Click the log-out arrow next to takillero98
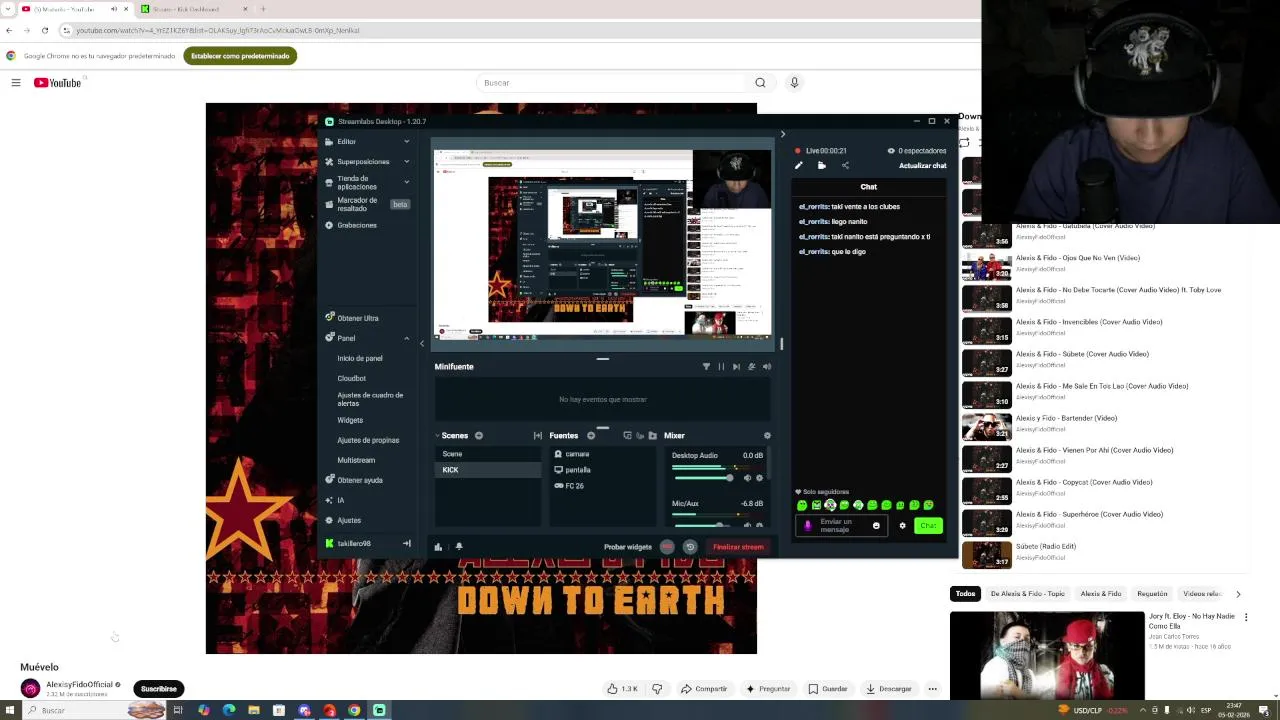 (407, 543)
